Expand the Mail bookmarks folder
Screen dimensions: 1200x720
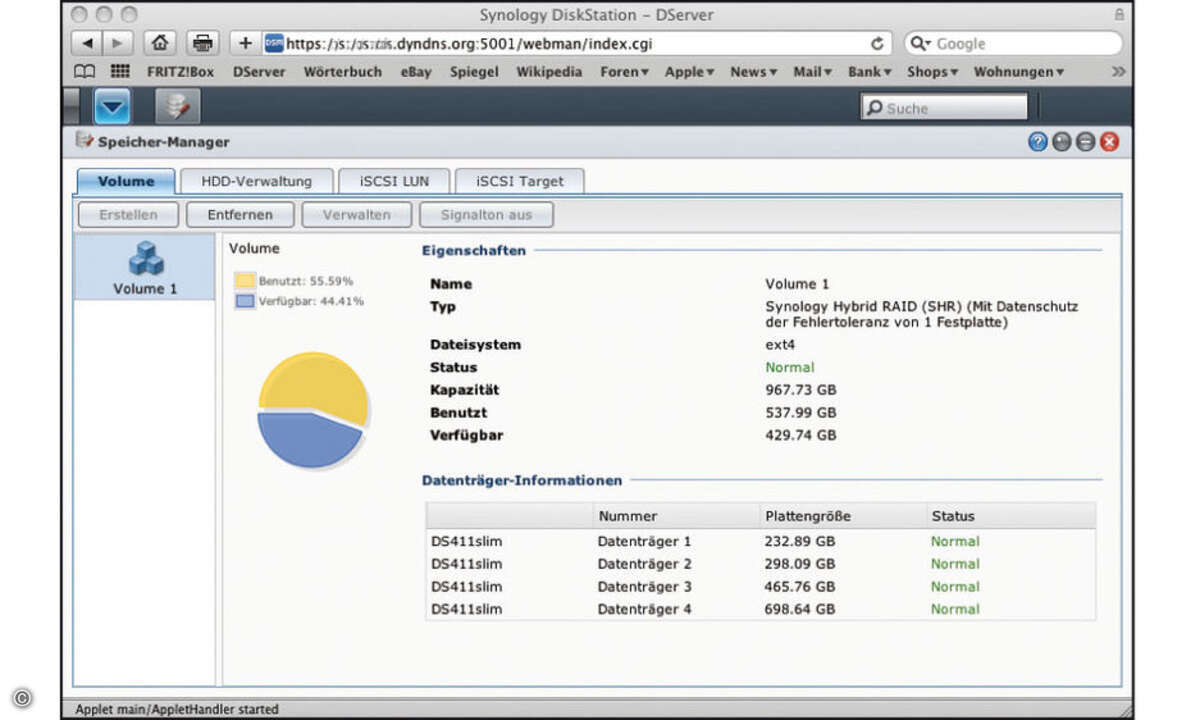pos(813,72)
